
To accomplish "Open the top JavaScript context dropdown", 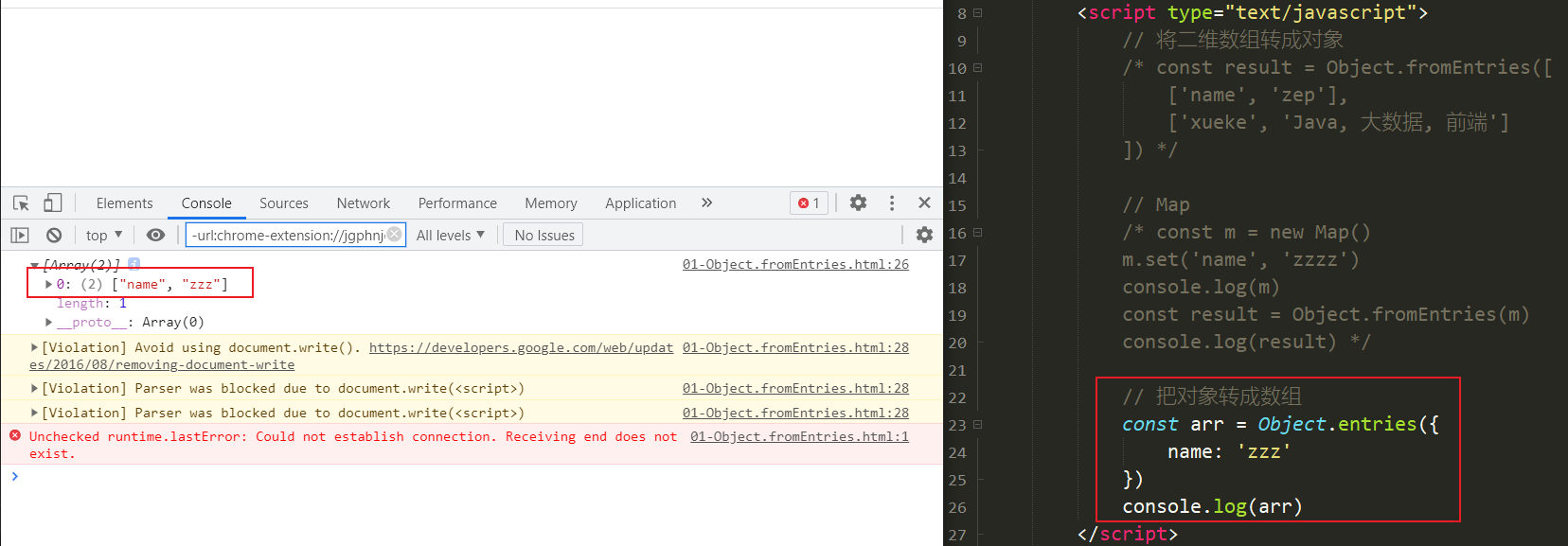I will click(x=104, y=235).
